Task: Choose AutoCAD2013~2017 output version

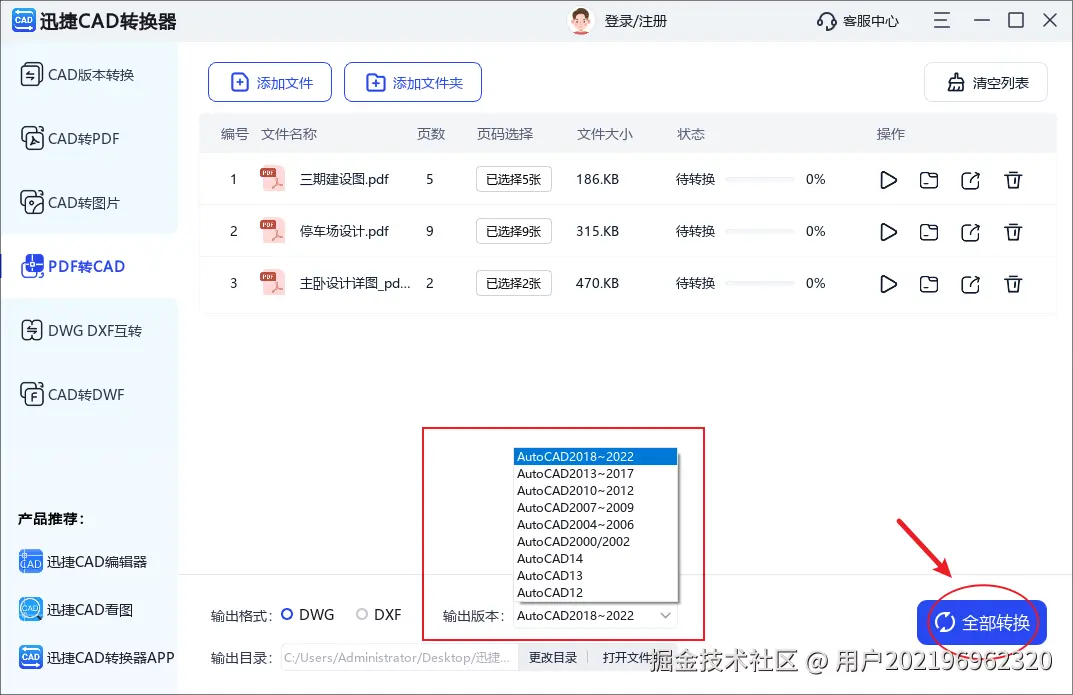Action: pos(595,473)
